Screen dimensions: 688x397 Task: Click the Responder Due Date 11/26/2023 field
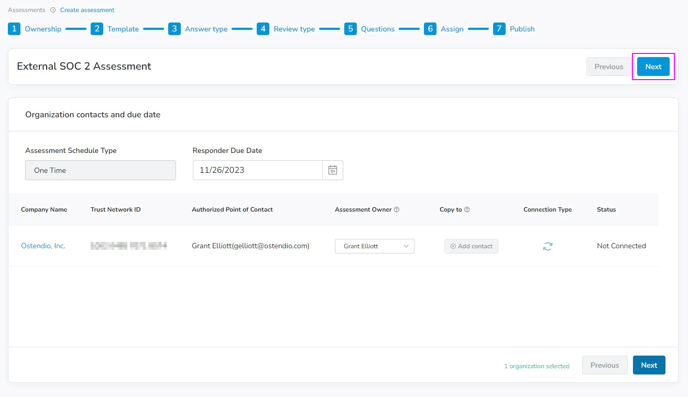point(258,170)
